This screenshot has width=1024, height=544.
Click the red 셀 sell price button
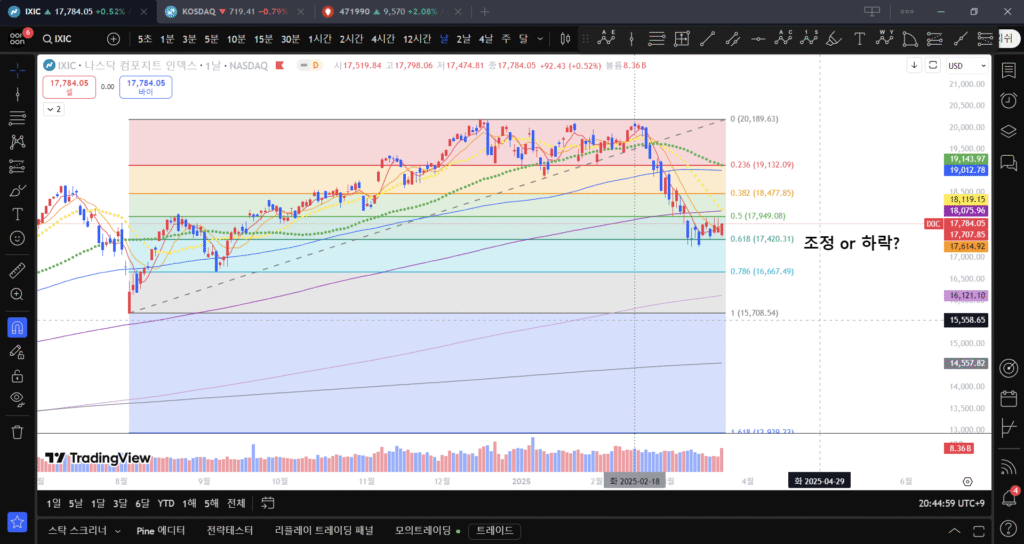click(69, 88)
